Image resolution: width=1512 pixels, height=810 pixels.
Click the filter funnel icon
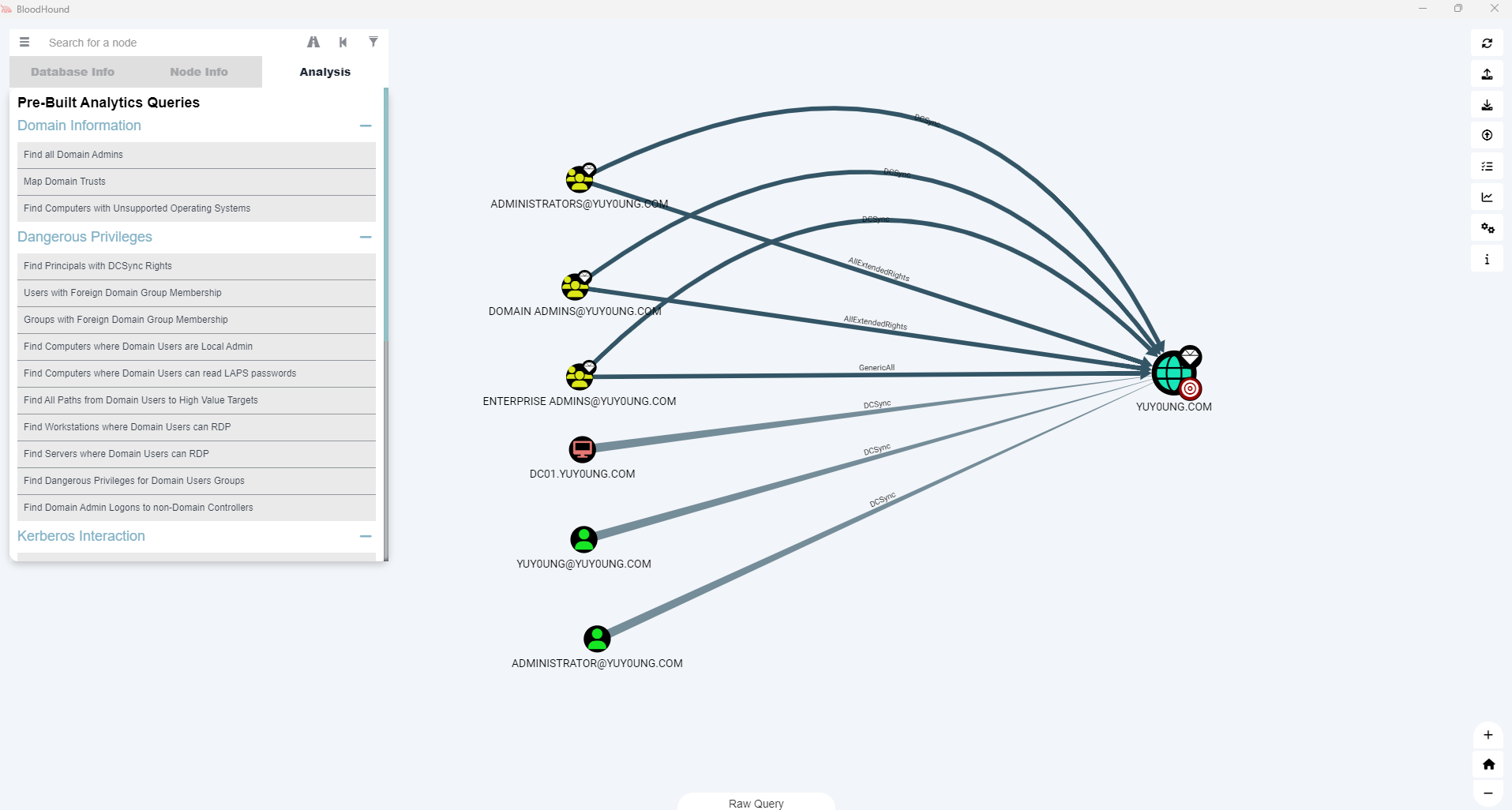tap(373, 43)
